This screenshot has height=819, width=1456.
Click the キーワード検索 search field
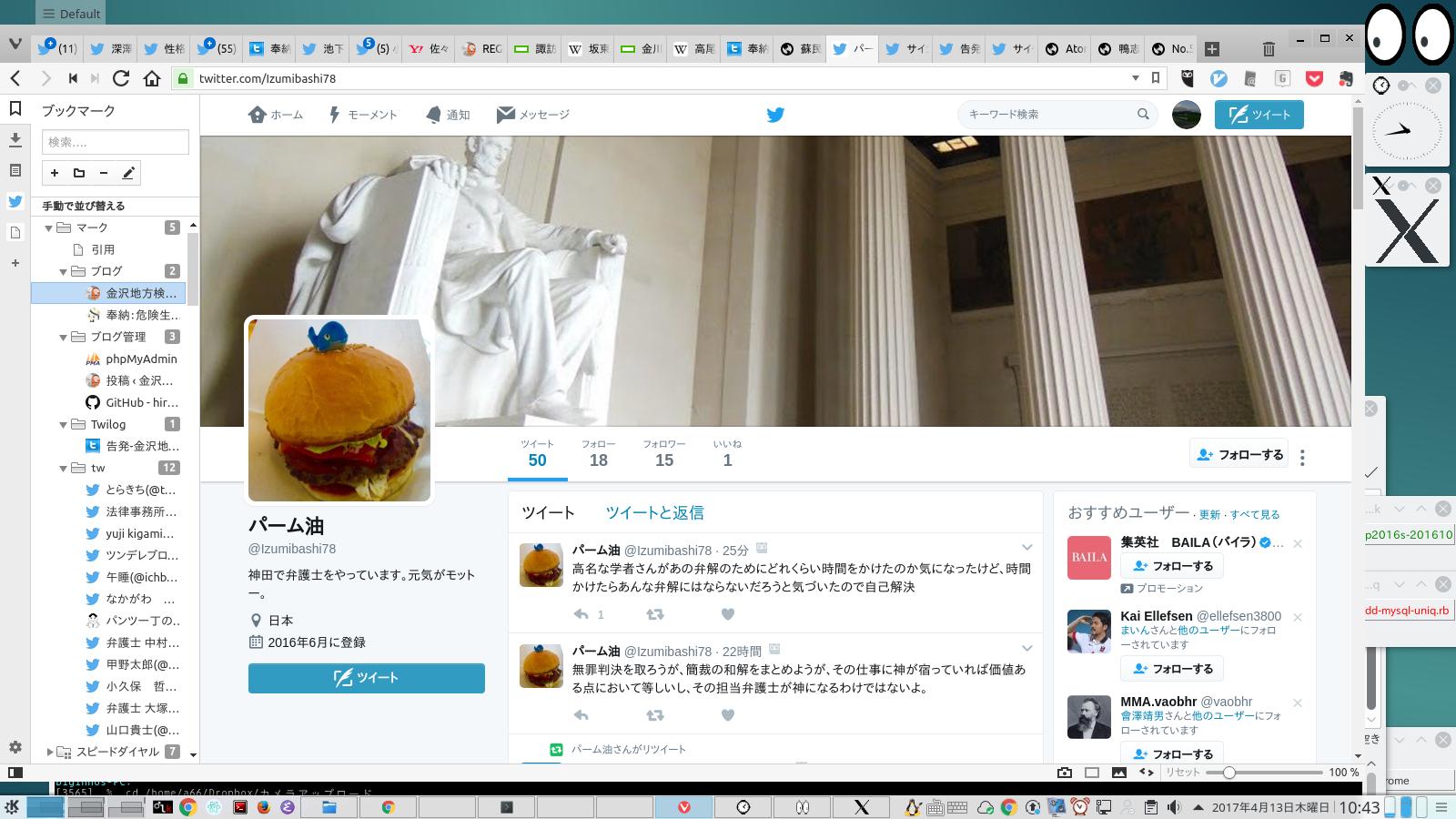click(x=1057, y=115)
